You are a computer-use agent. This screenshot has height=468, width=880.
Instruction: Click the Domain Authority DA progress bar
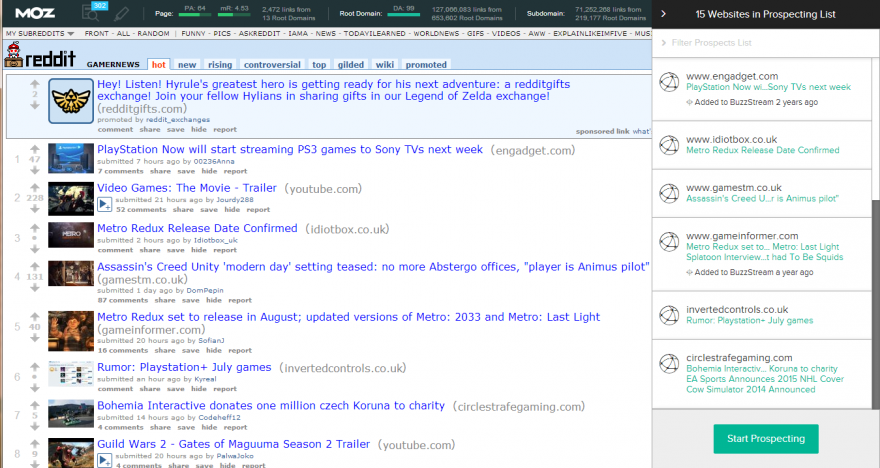coord(404,15)
